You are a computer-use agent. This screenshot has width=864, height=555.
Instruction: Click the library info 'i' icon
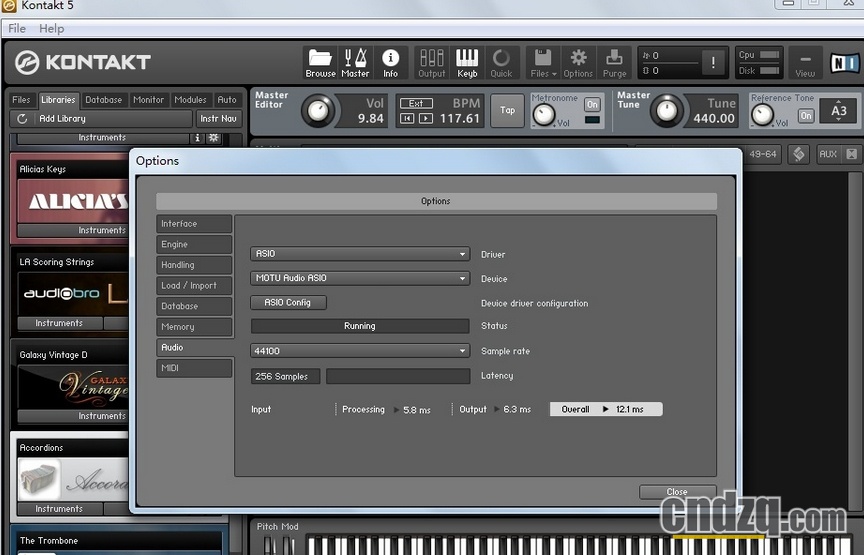pyautogui.click(x=197, y=138)
